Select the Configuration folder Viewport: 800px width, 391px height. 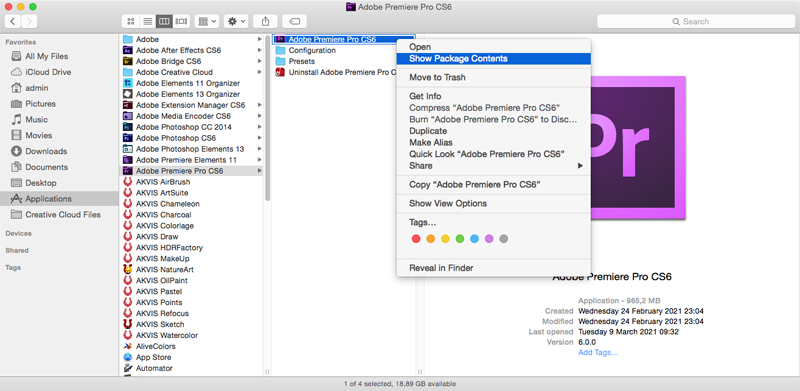(312, 51)
